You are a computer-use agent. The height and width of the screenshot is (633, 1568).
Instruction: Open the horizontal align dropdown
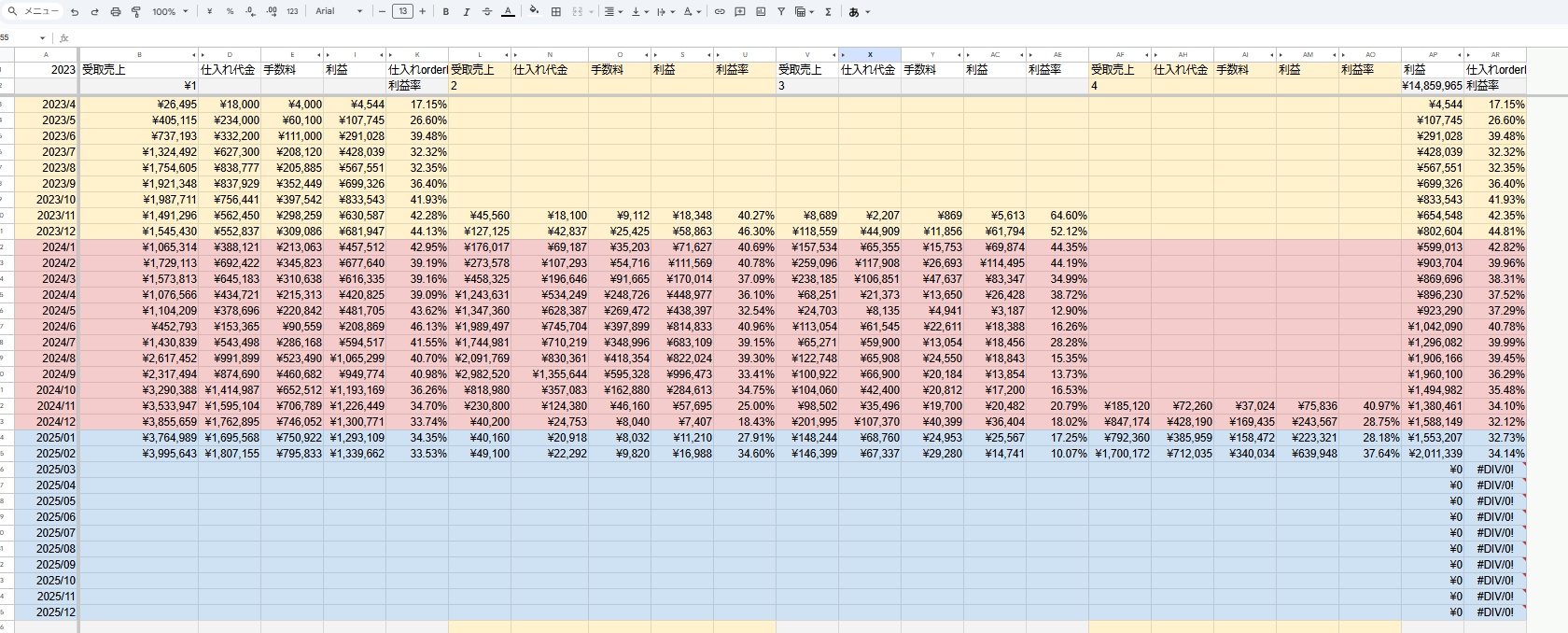tap(612, 11)
